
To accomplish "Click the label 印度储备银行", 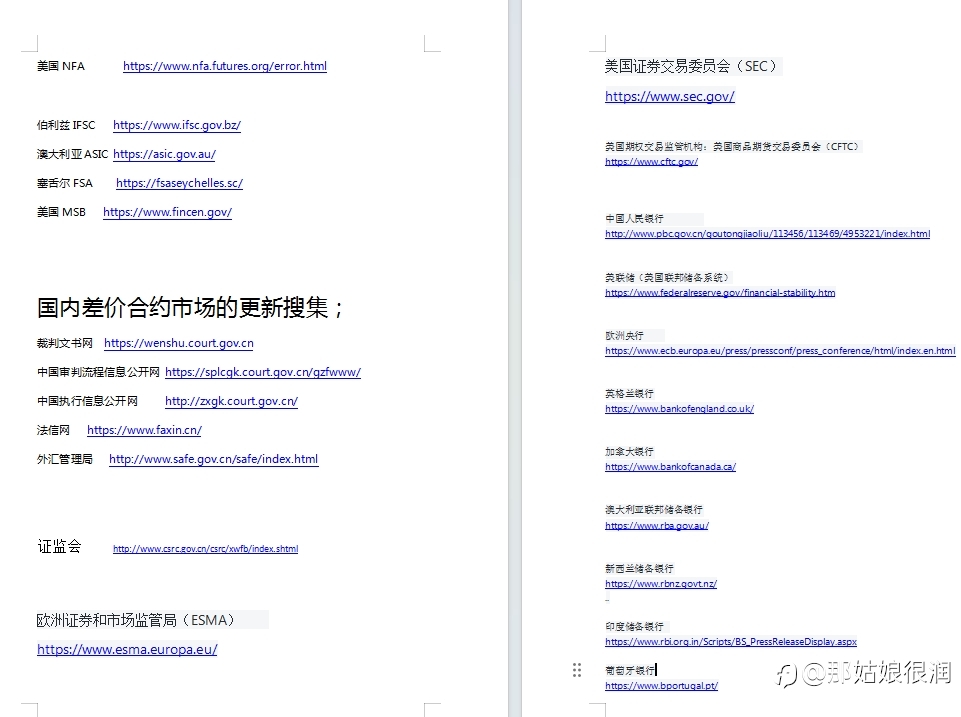I will (634, 627).
